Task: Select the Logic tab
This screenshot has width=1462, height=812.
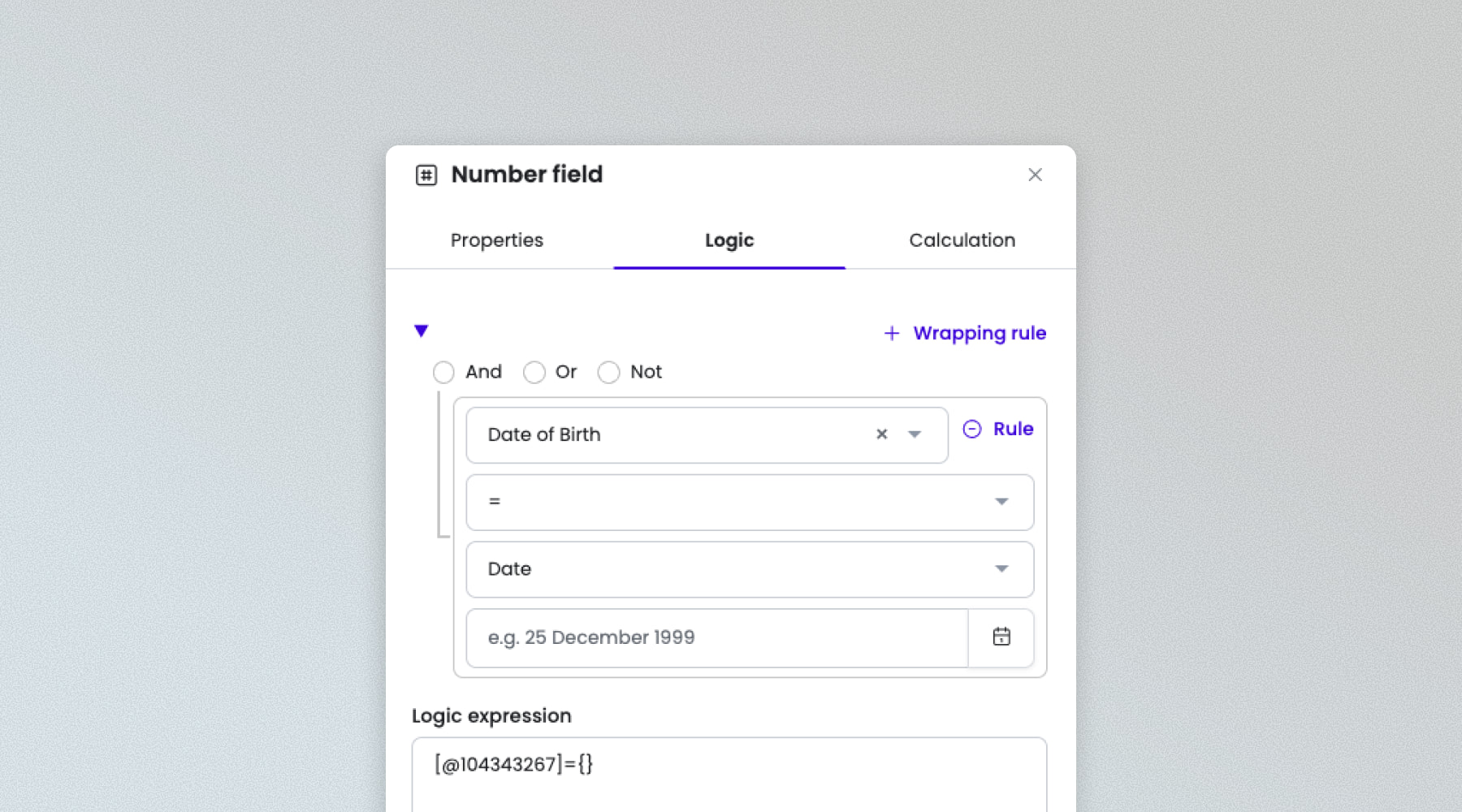Action: (x=729, y=240)
